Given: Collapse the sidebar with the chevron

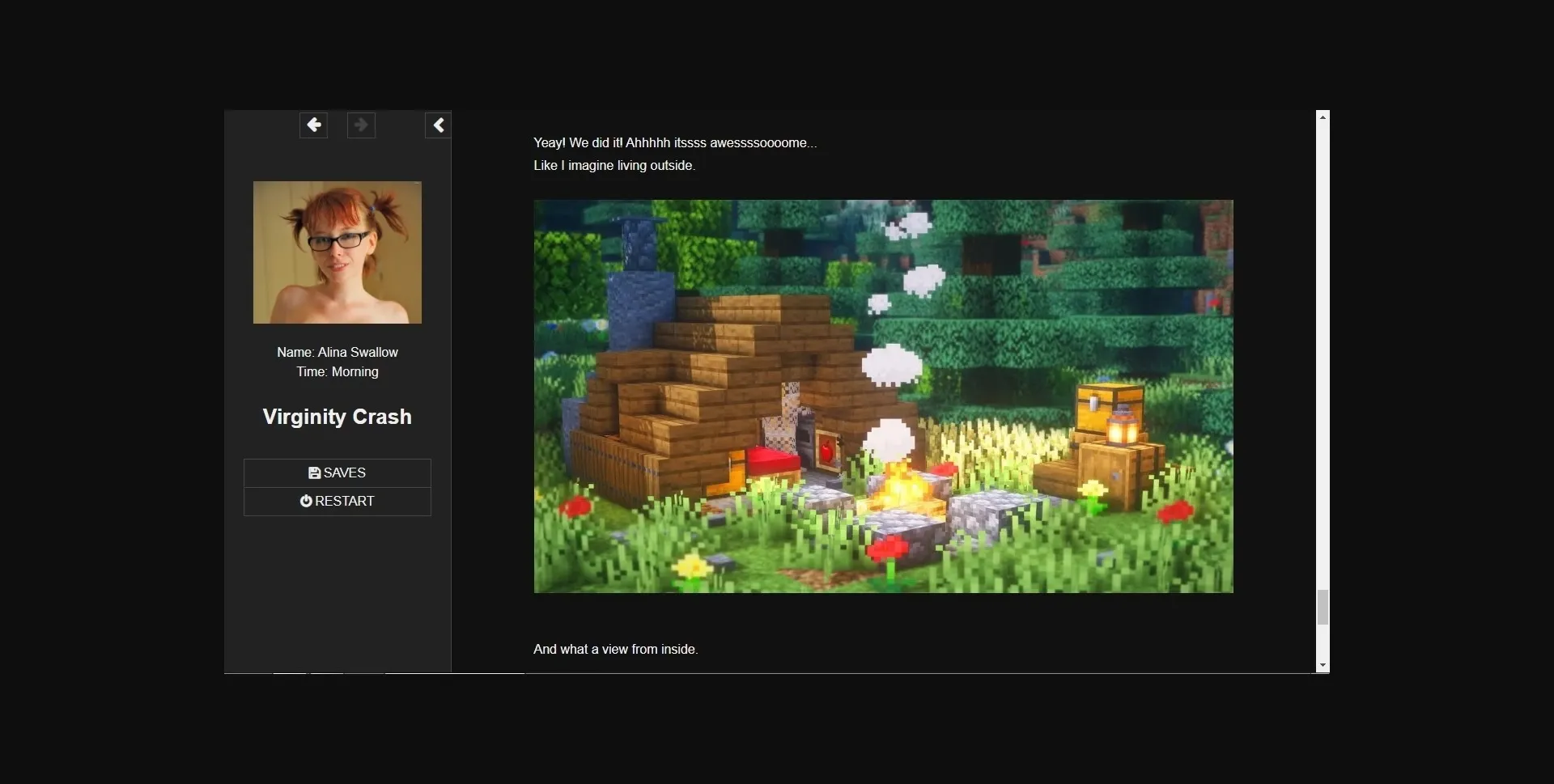Looking at the screenshot, I should tap(438, 125).
